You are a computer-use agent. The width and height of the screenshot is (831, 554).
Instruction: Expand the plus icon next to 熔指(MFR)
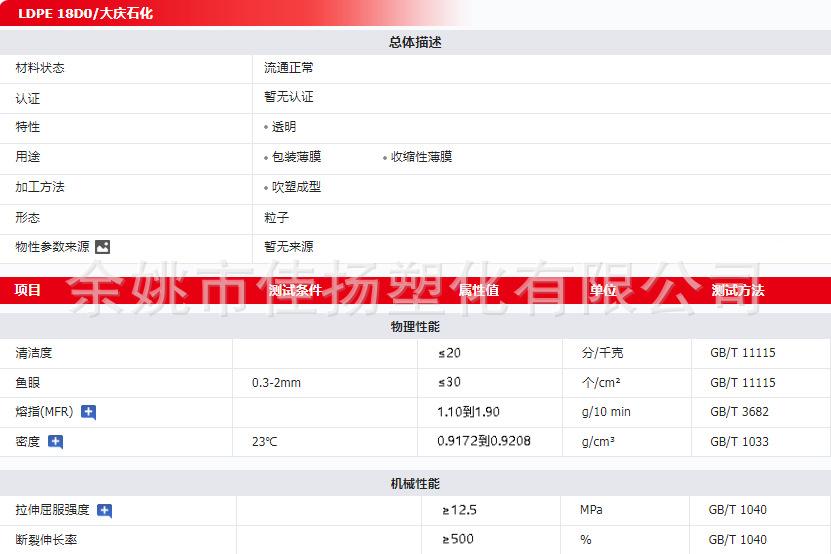tap(89, 412)
